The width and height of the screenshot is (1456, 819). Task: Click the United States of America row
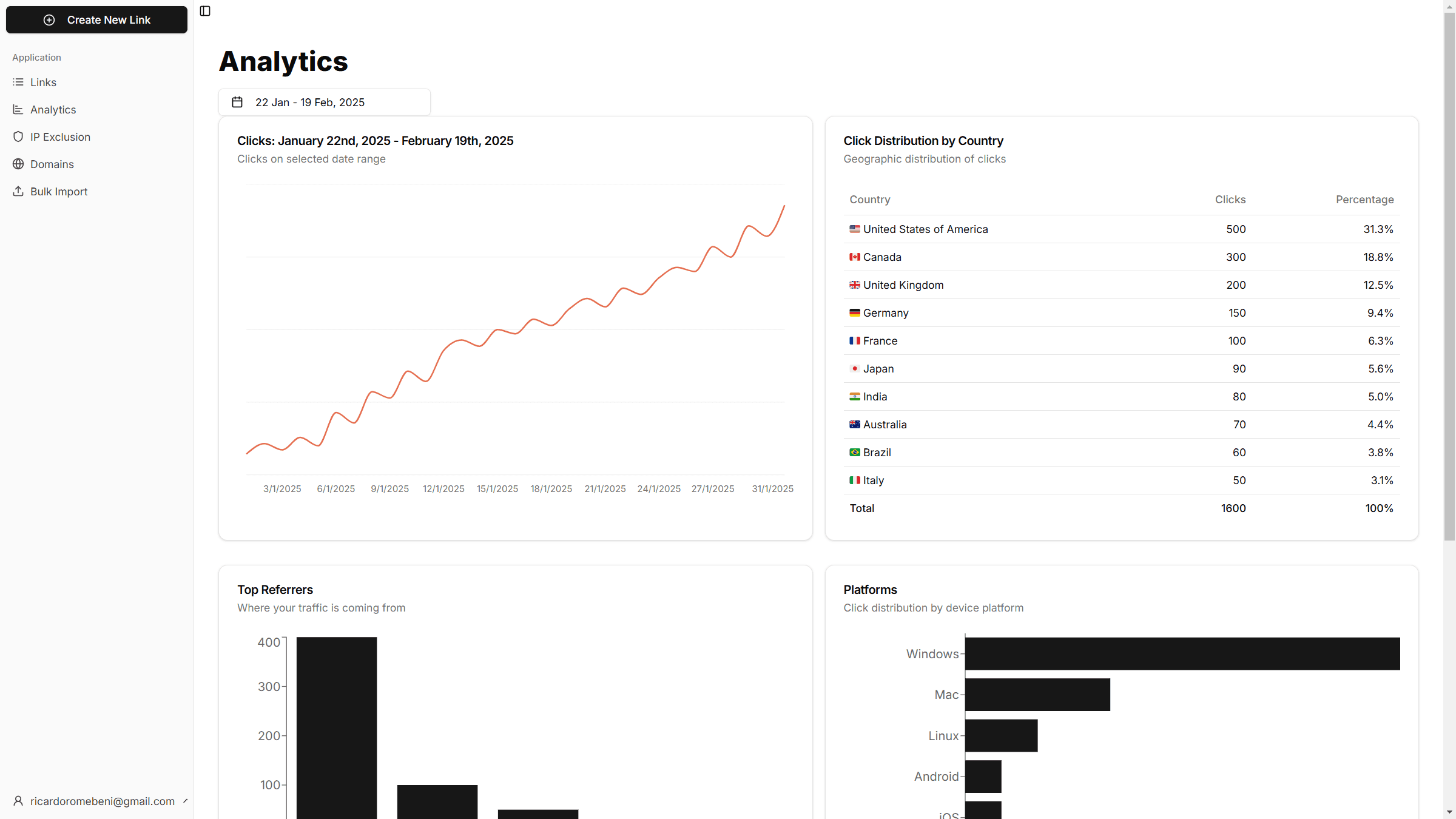click(x=1121, y=229)
